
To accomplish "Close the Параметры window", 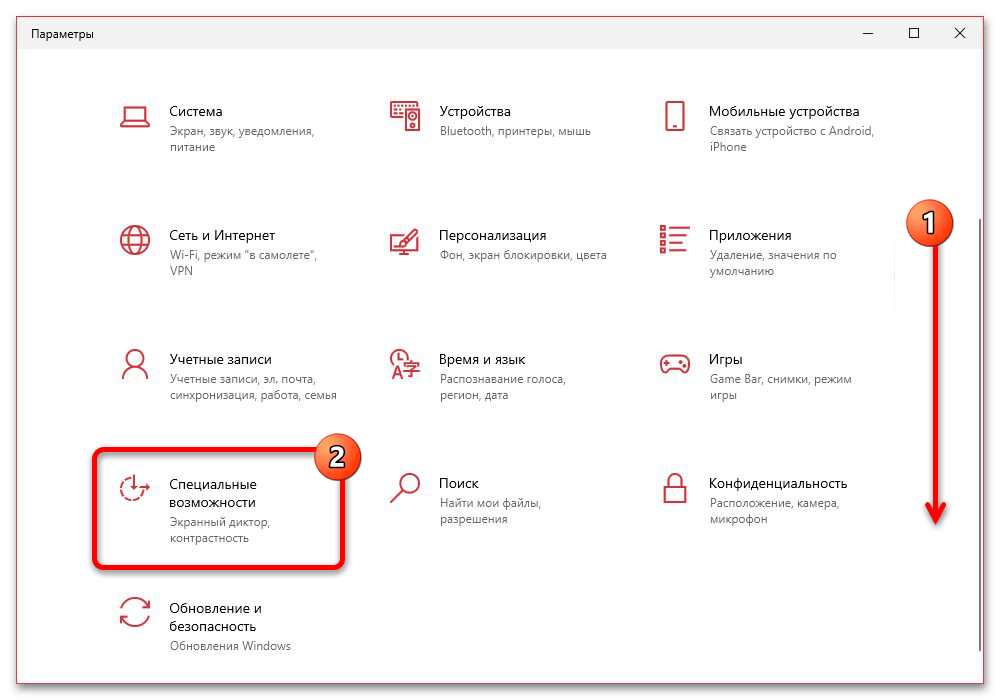I will coord(960,34).
